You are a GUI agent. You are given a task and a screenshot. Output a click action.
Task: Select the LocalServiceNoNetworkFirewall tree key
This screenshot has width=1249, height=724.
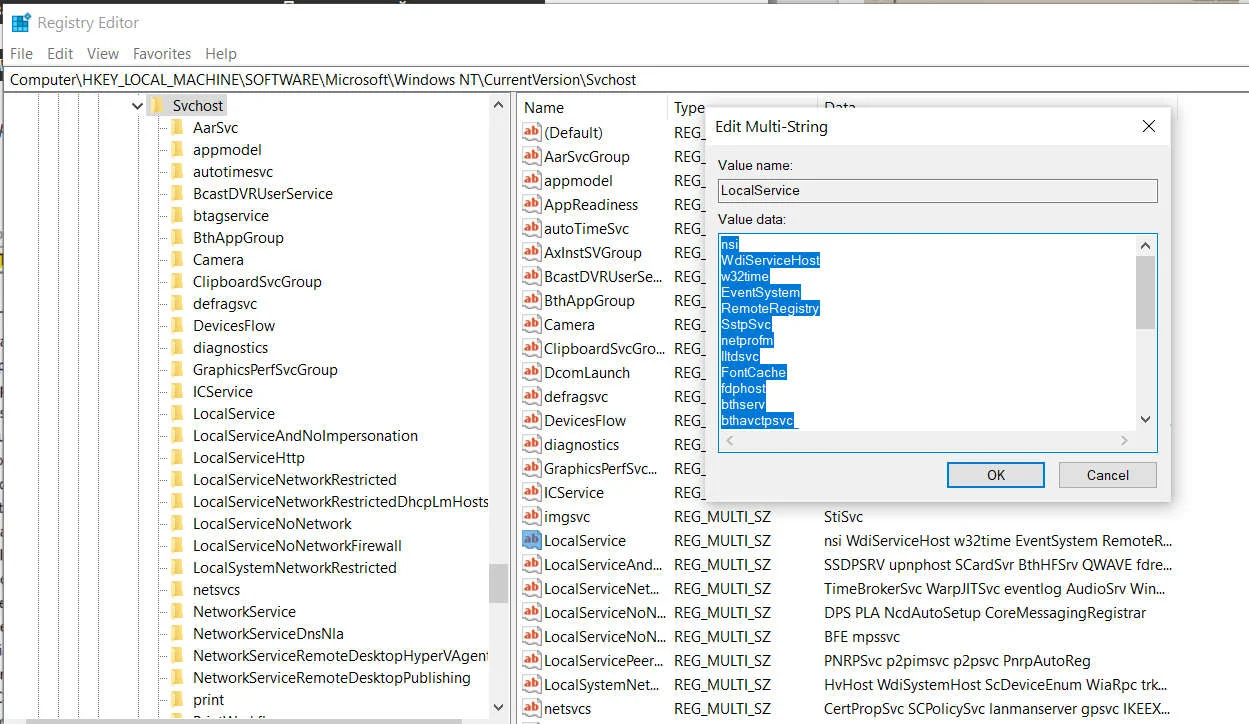point(297,545)
